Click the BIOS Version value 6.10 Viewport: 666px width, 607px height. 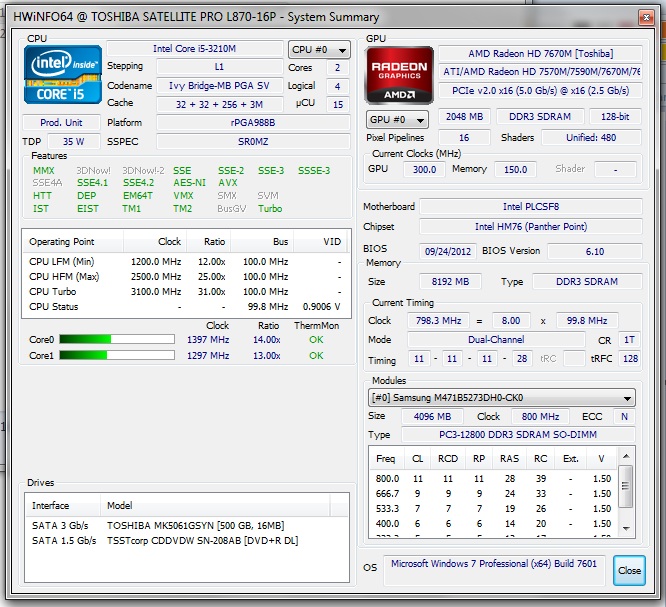tap(595, 251)
